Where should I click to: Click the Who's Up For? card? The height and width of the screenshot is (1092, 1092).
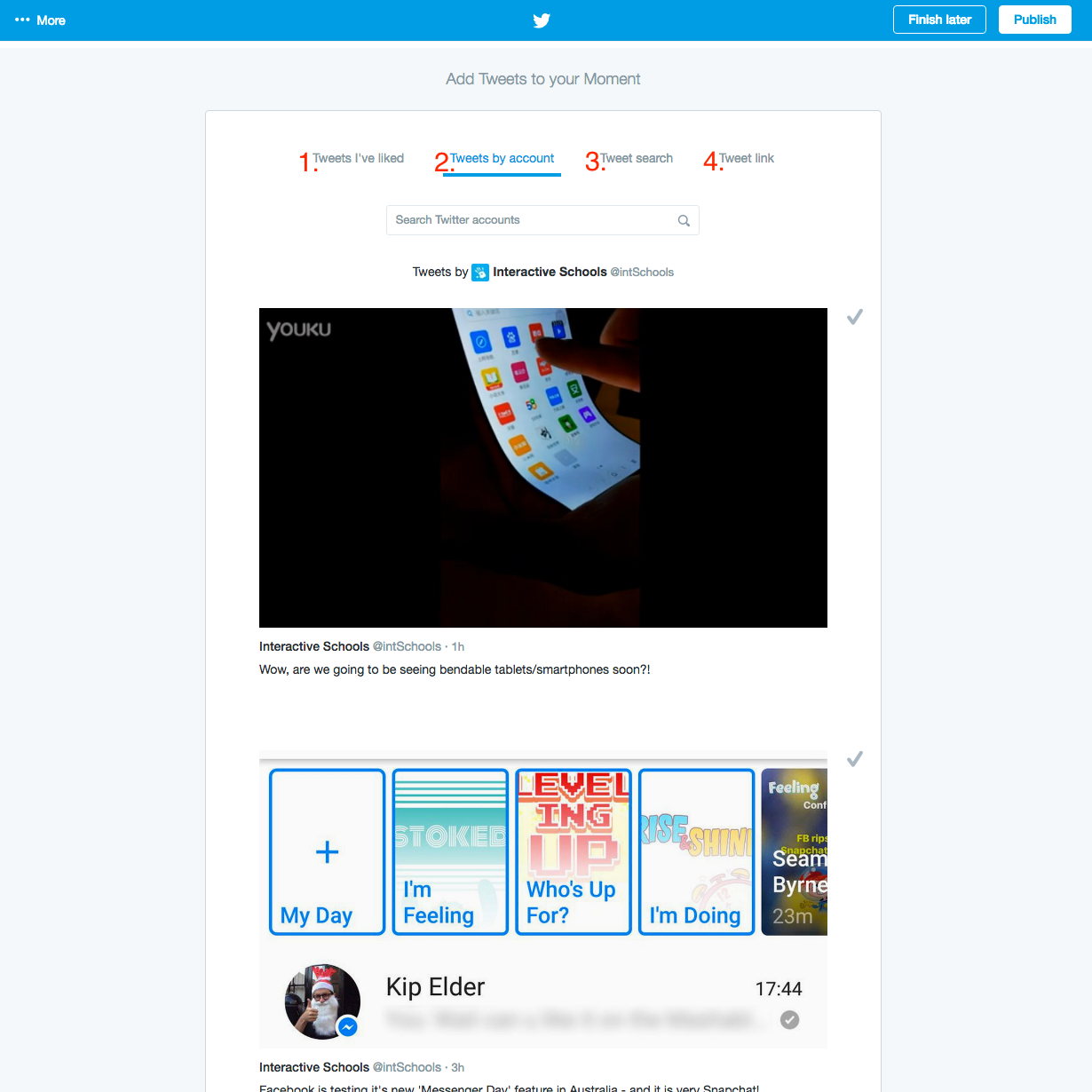point(574,852)
